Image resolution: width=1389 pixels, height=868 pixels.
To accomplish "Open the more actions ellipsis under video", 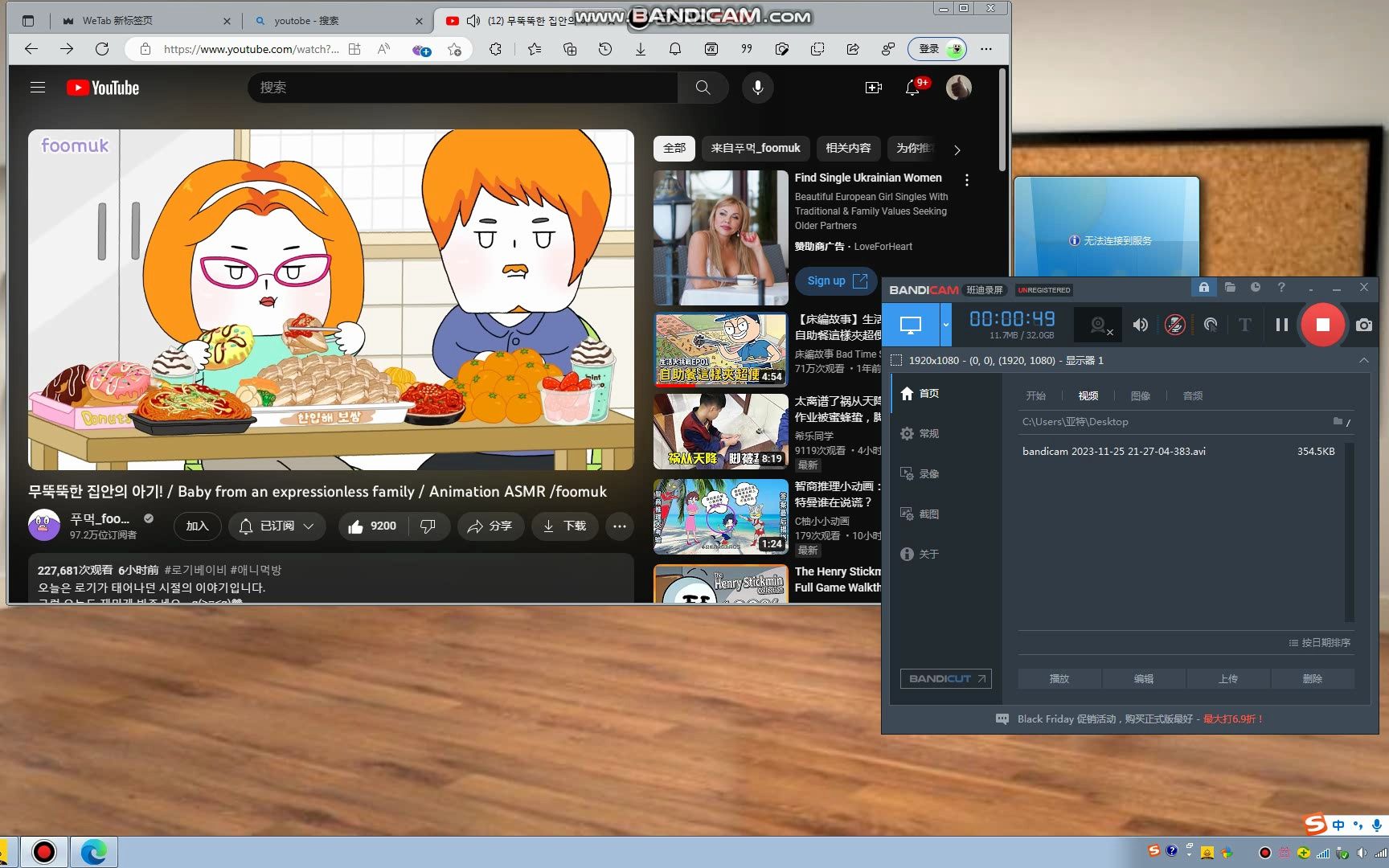I will 619,526.
